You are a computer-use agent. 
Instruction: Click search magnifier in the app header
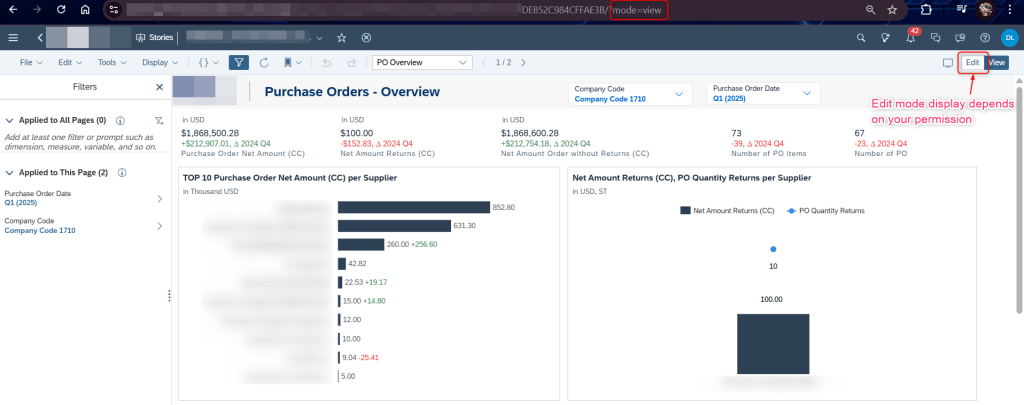(x=861, y=38)
